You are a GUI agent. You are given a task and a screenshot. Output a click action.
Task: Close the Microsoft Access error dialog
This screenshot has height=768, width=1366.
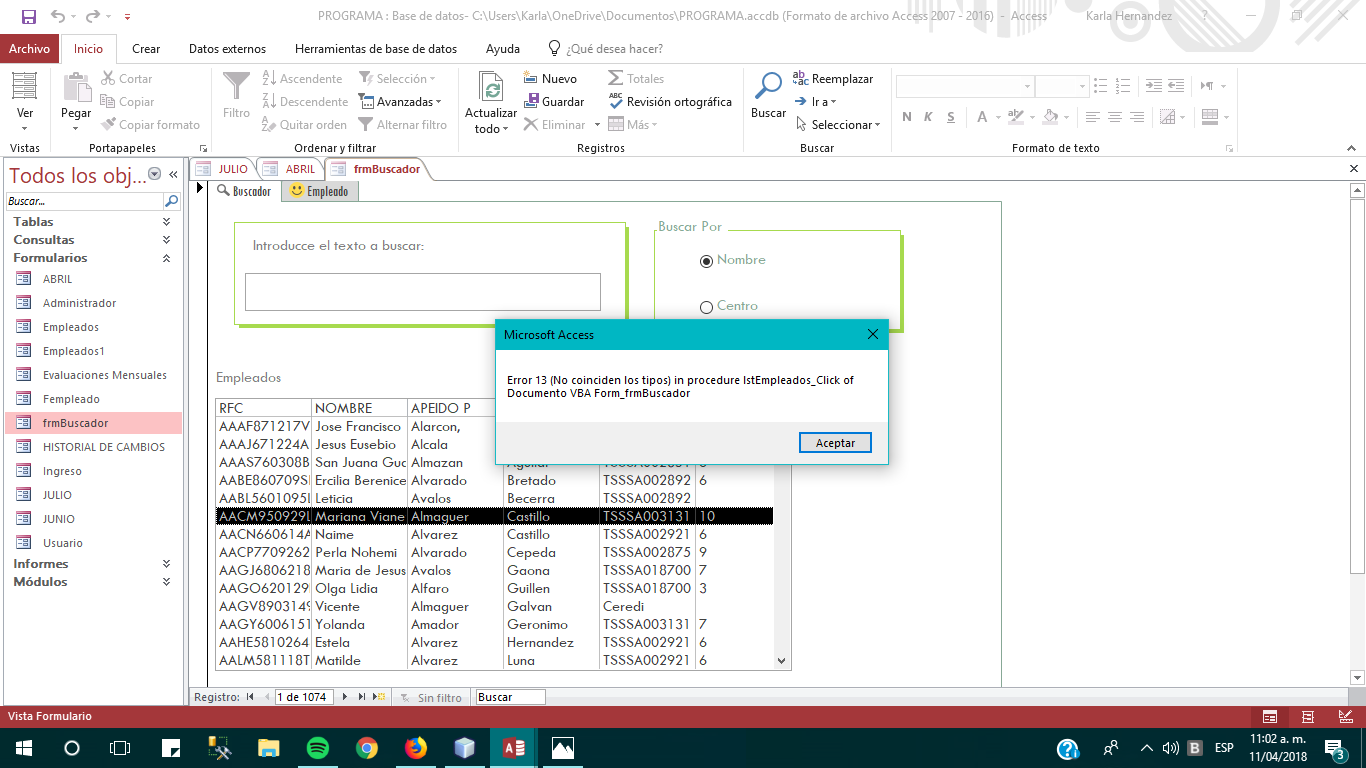pos(872,335)
